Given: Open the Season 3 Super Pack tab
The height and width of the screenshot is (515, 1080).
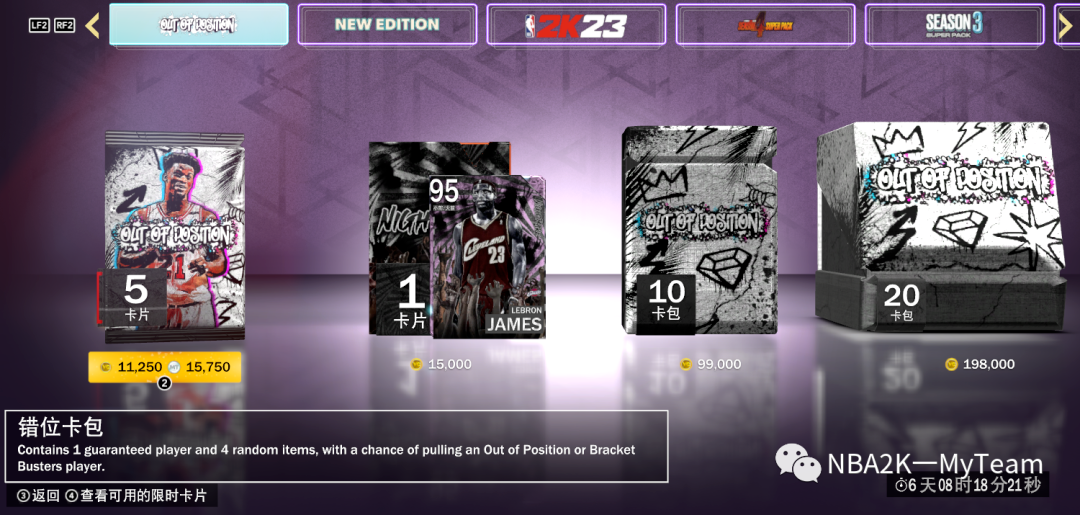Looking at the screenshot, I should point(954,25).
